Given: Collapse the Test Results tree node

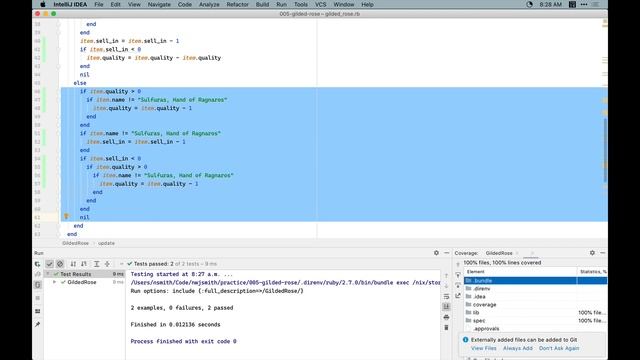Looking at the screenshot, I should (x=48, y=274).
